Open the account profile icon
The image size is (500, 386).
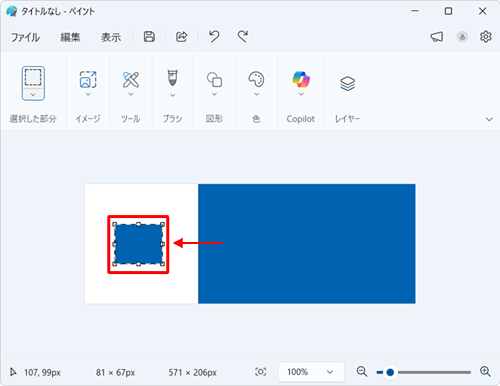pyautogui.click(x=462, y=37)
